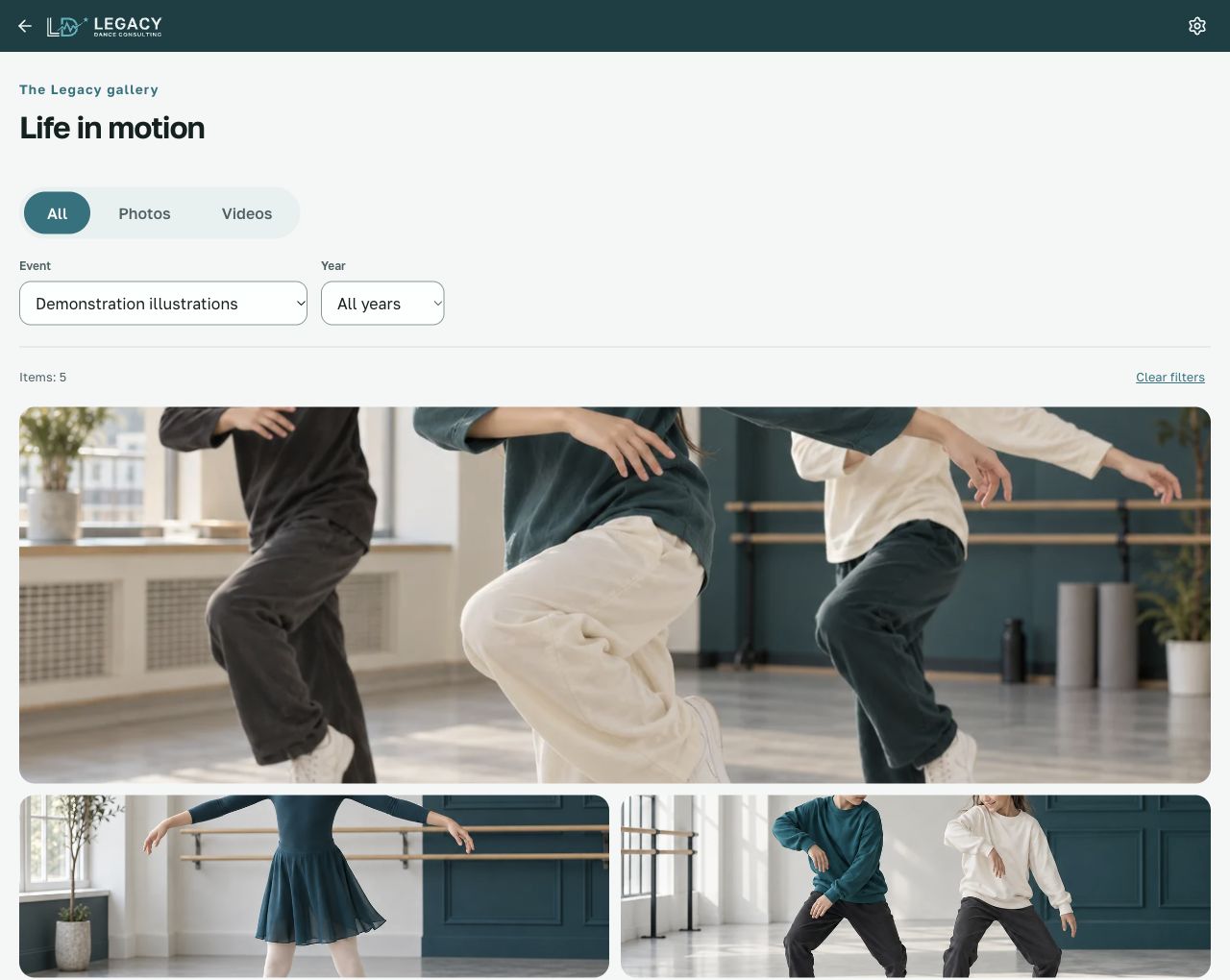Open the two dancers in sweatshirts photo

point(916,886)
